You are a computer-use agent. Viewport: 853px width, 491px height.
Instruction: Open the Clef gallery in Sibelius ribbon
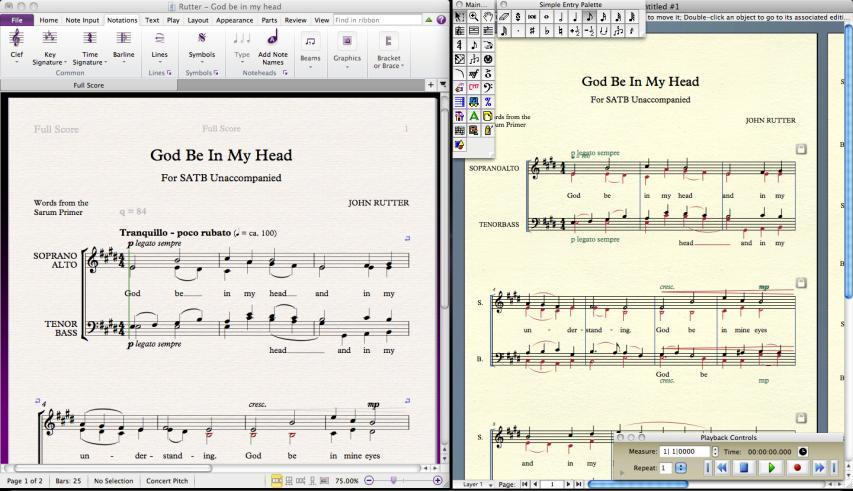16,45
